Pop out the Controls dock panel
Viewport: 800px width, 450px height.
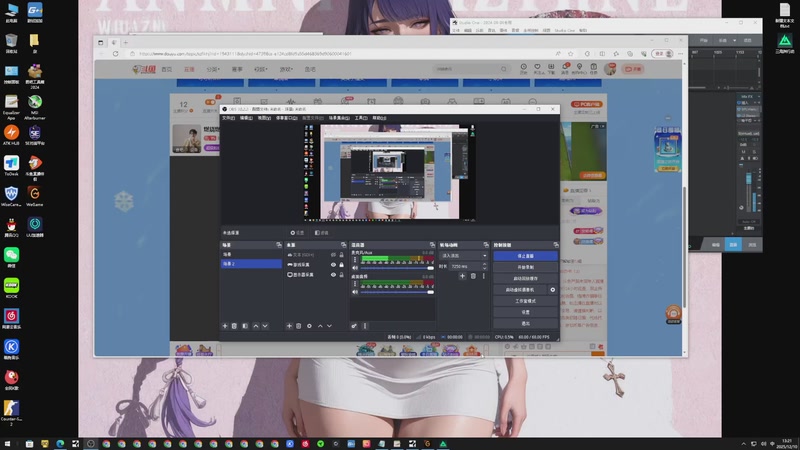click(556, 245)
